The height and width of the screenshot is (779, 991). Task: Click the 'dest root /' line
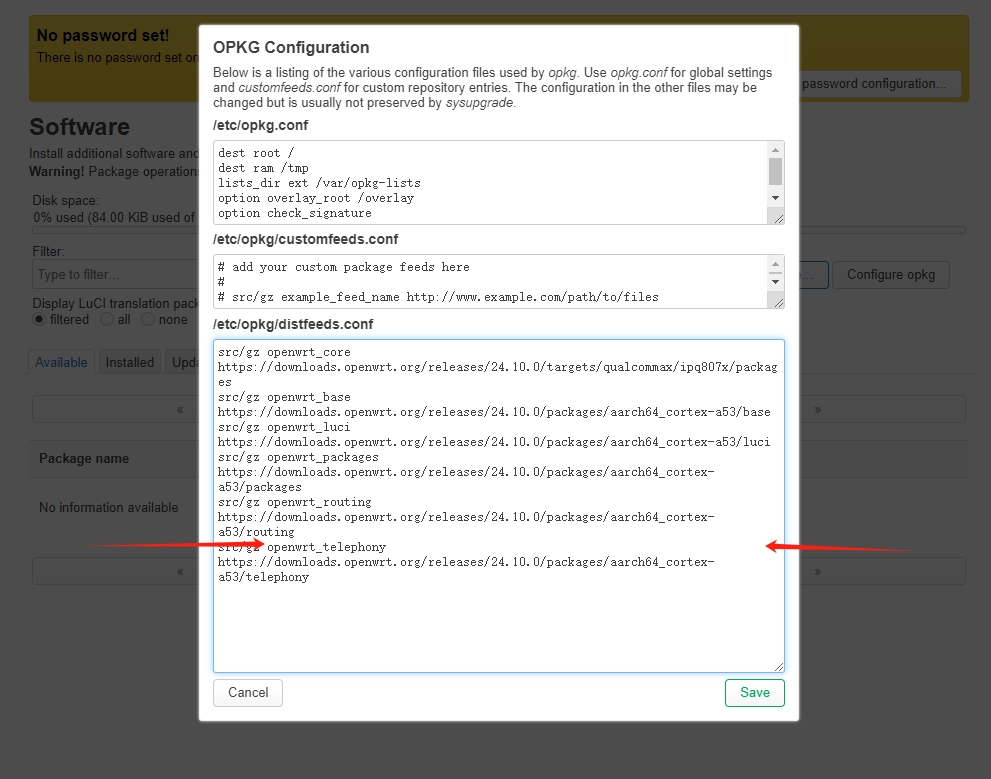(x=256, y=153)
